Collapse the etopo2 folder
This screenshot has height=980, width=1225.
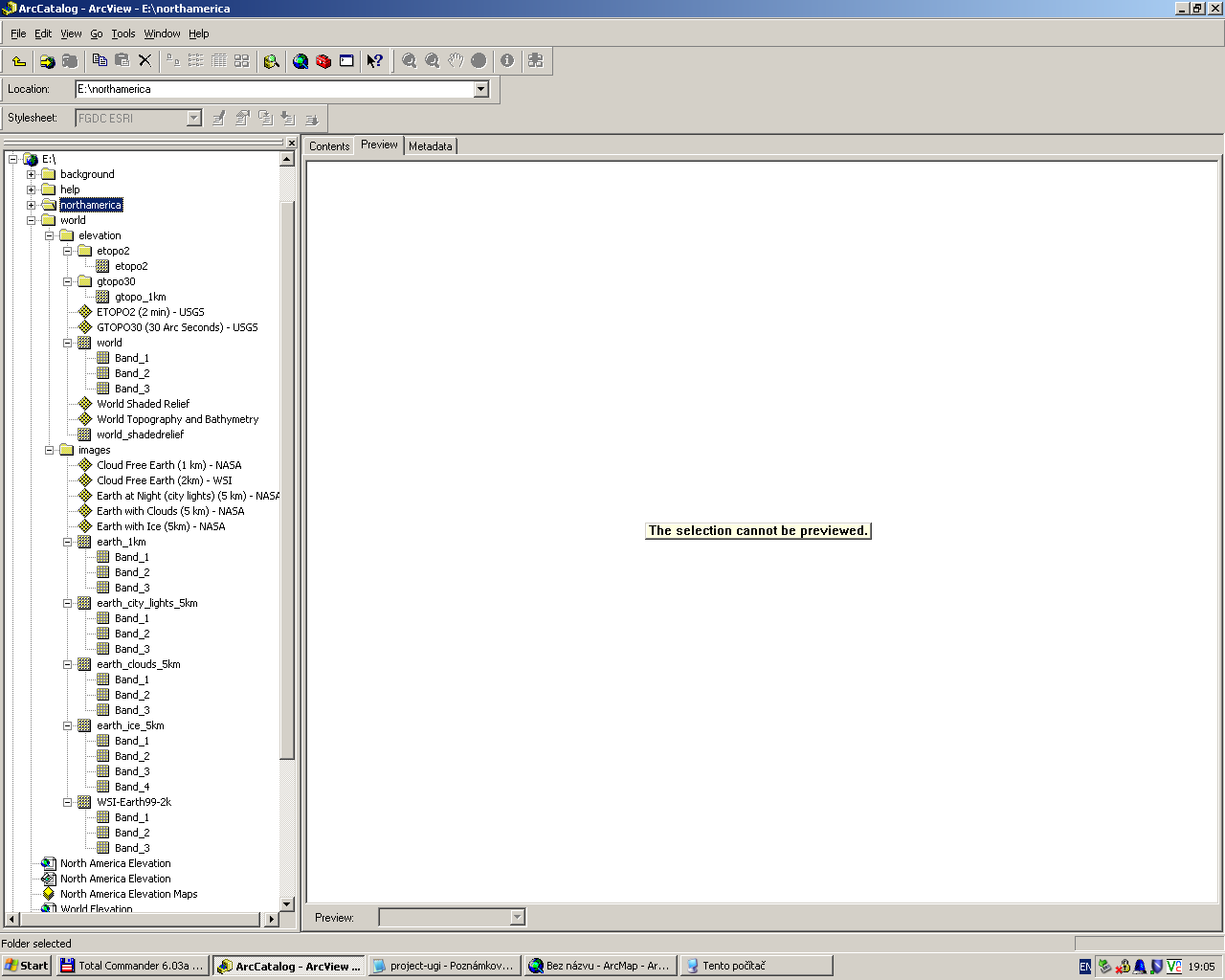[x=68, y=251]
